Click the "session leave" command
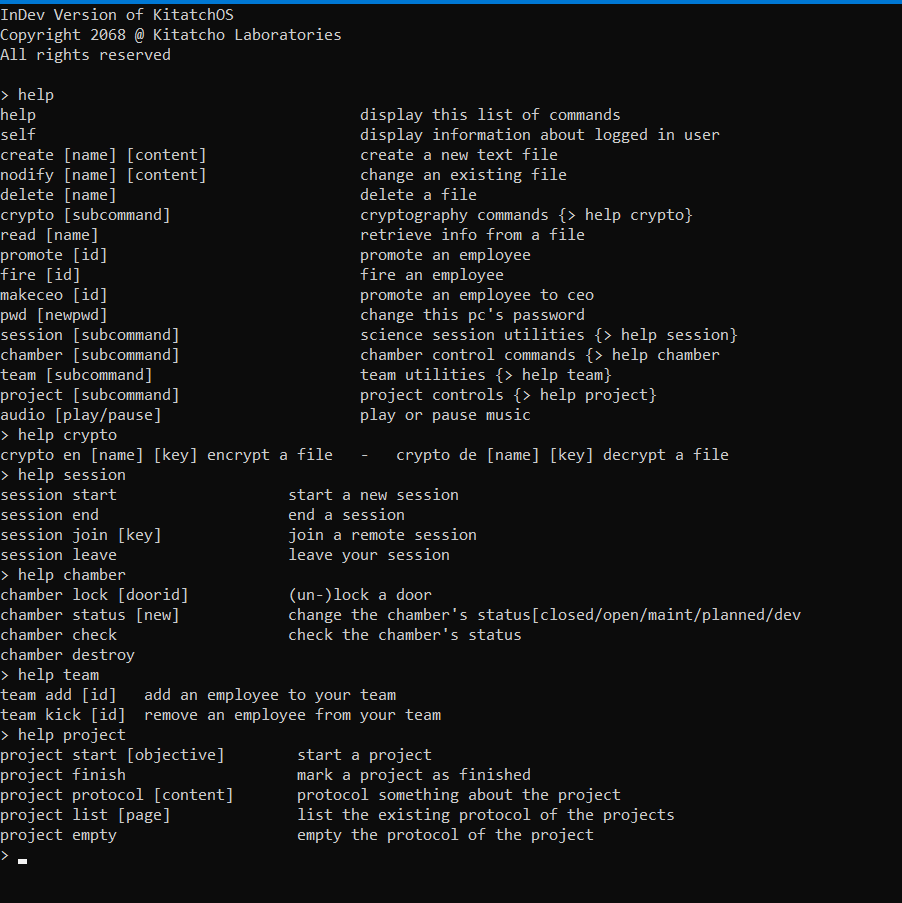 point(59,555)
